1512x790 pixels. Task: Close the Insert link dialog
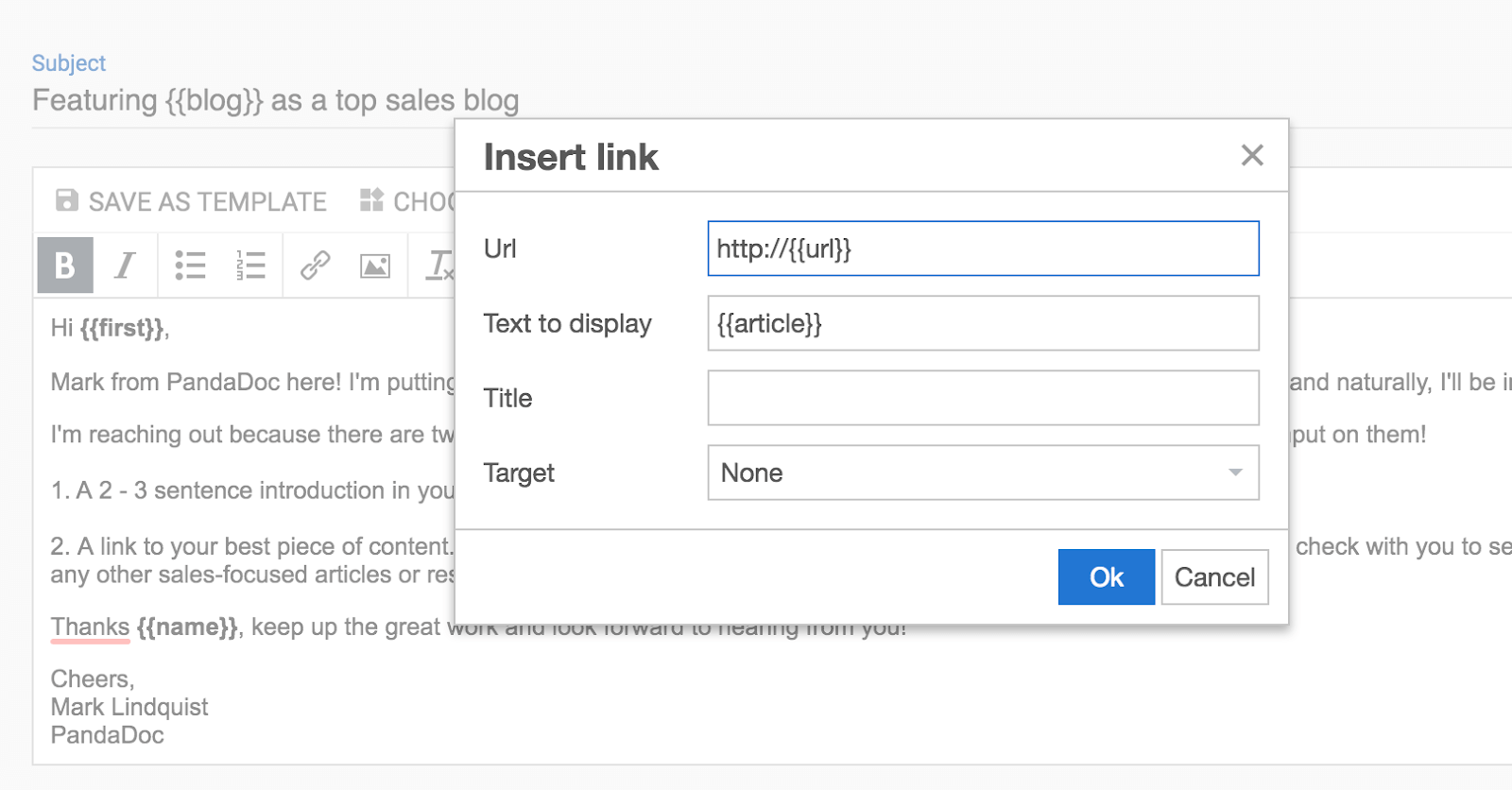point(1252,155)
